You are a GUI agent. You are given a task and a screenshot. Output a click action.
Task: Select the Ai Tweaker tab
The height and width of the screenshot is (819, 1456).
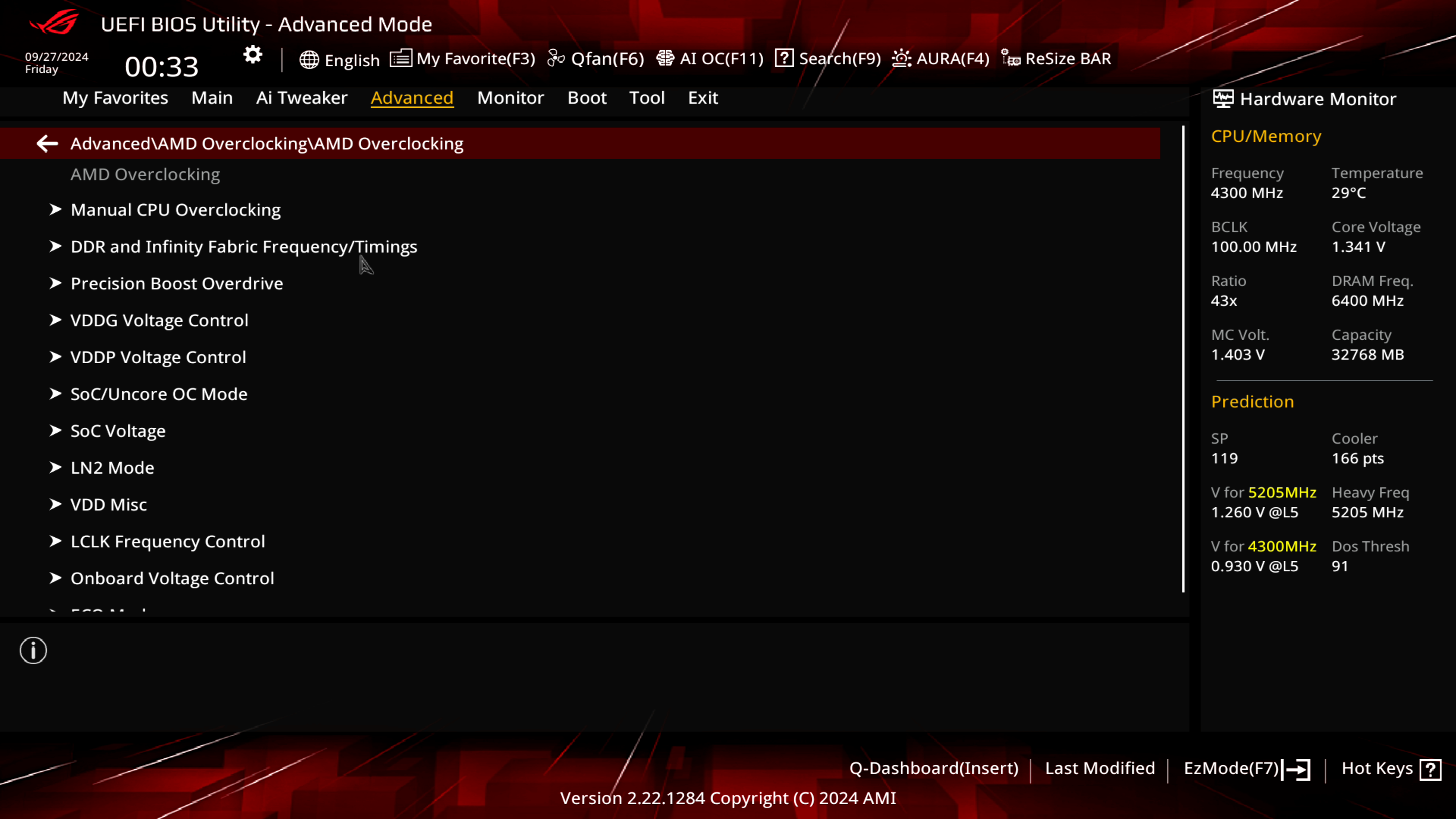click(x=302, y=98)
